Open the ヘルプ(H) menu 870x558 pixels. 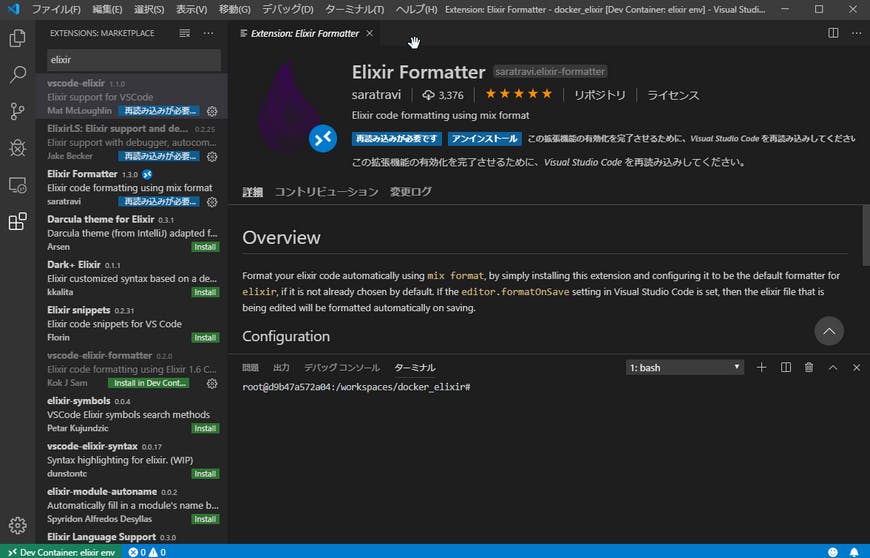[x=416, y=9]
